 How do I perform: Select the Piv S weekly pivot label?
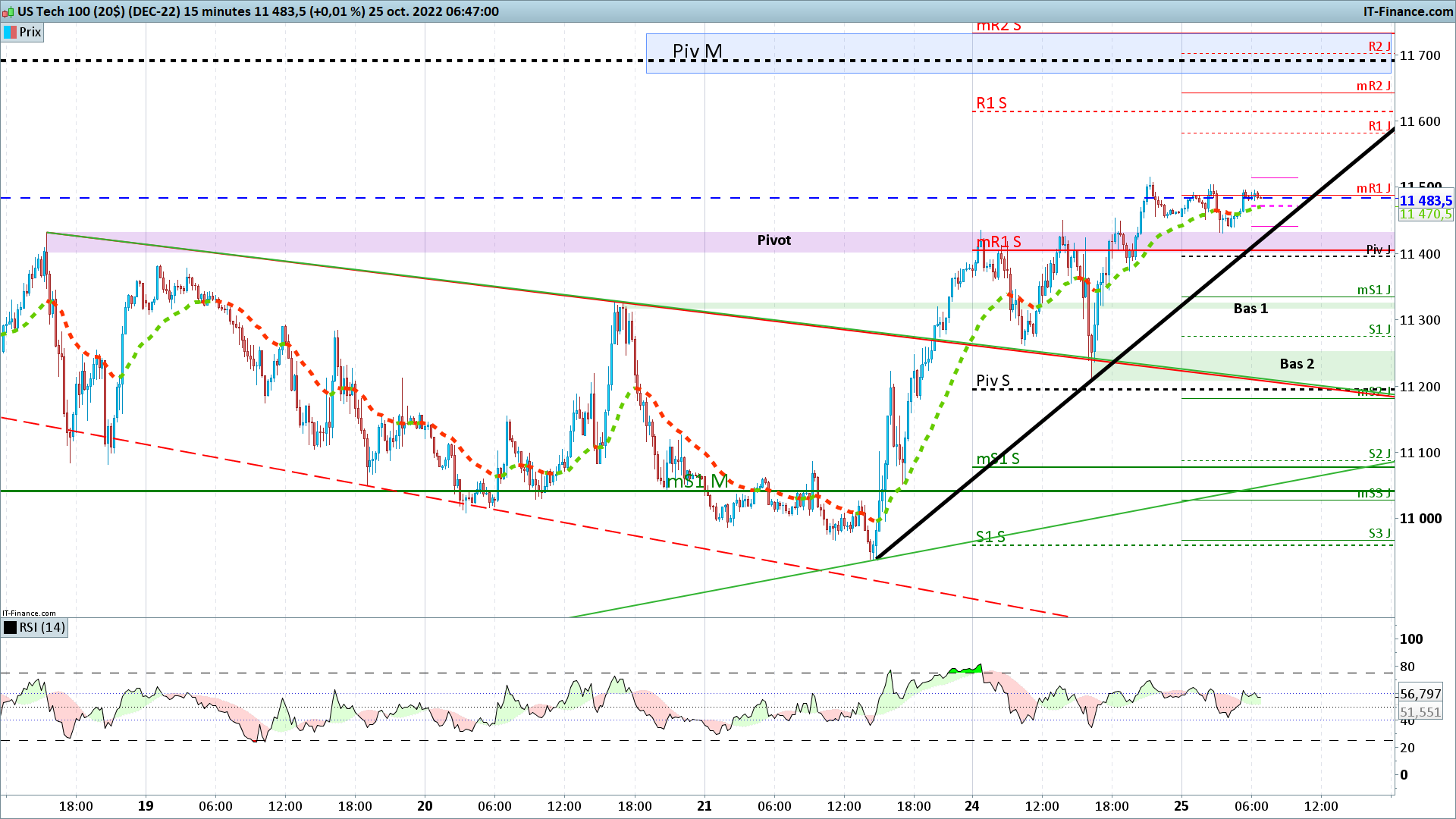993,381
